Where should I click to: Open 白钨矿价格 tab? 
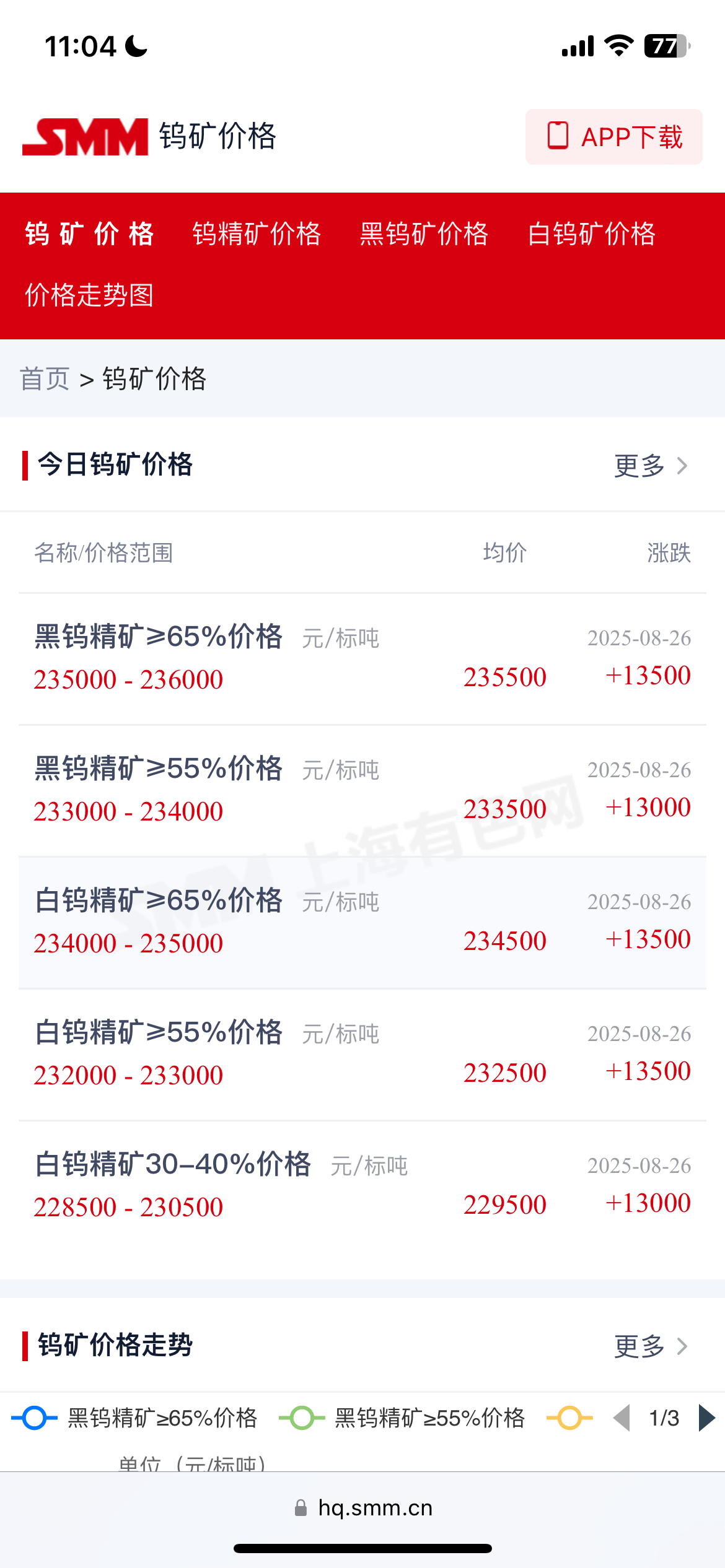[x=592, y=234]
